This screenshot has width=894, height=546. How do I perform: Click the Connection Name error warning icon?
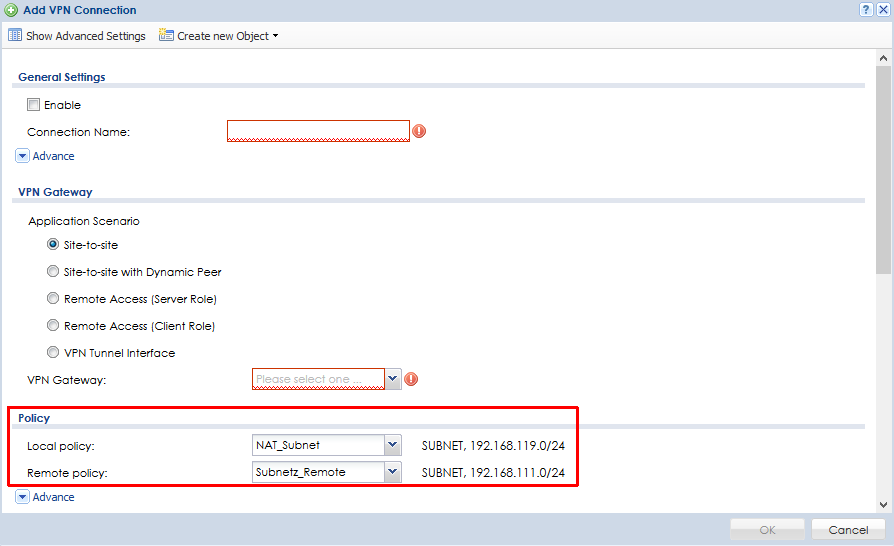419,131
